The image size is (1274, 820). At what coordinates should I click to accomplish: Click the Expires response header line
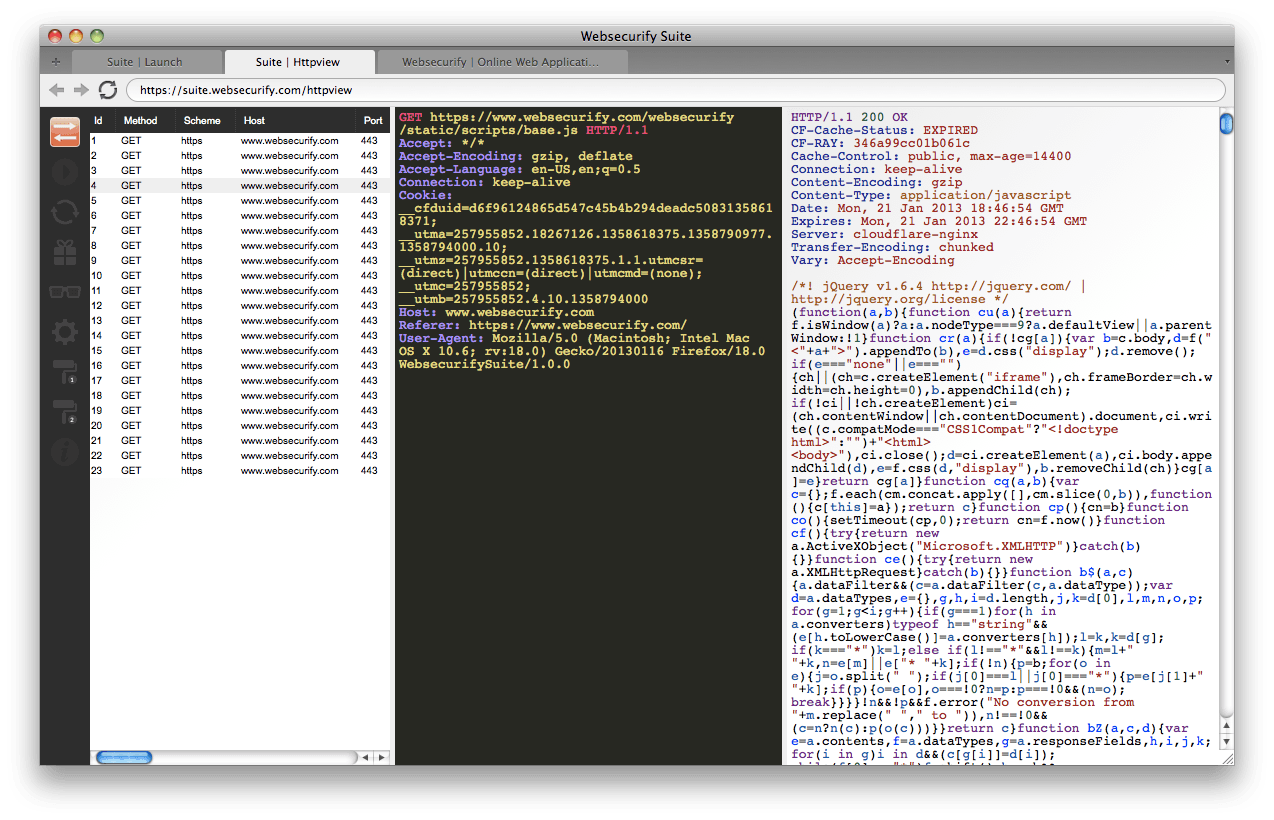point(939,222)
